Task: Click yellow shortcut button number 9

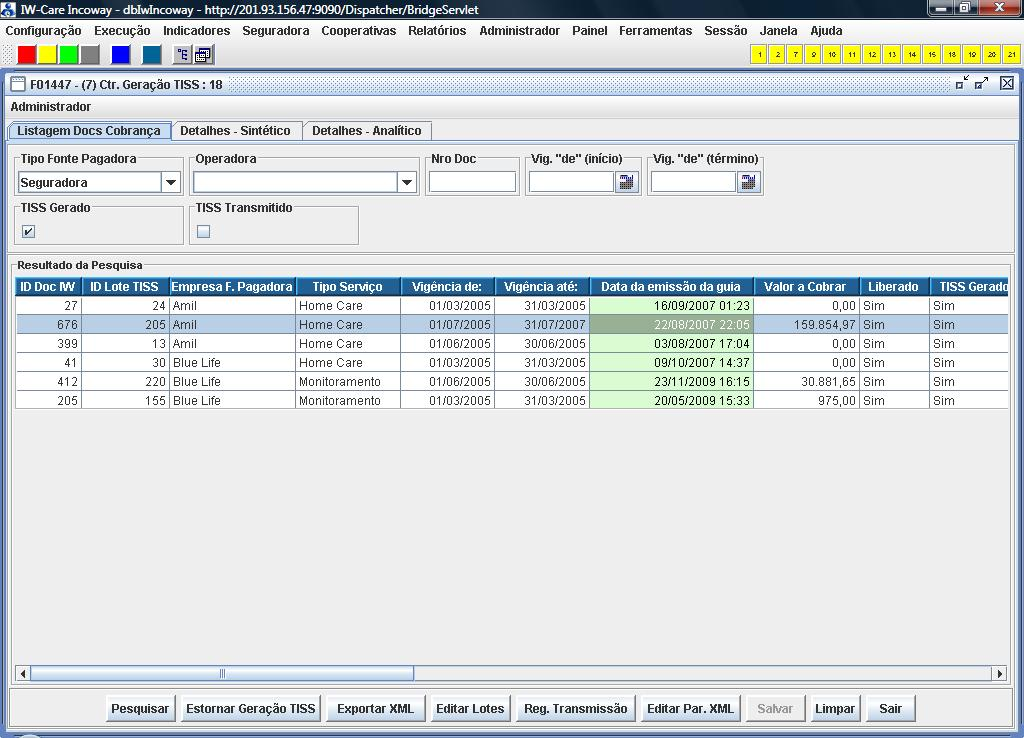Action: tap(814, 55)
